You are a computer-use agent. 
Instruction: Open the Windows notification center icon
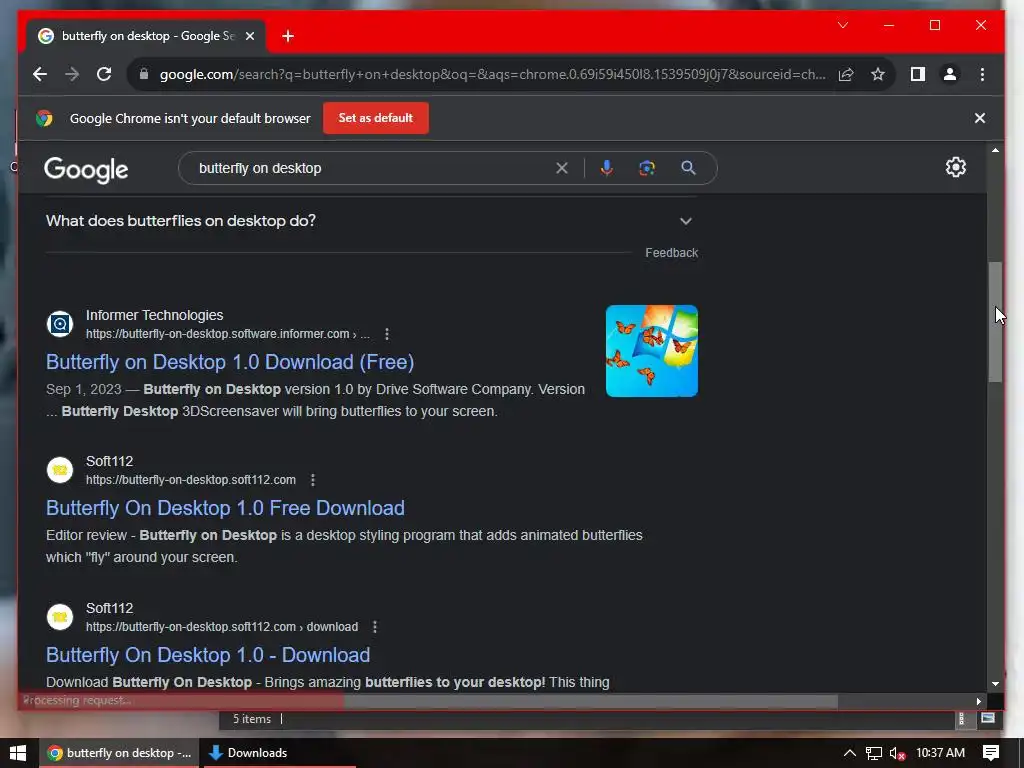[x=991, y=753]
